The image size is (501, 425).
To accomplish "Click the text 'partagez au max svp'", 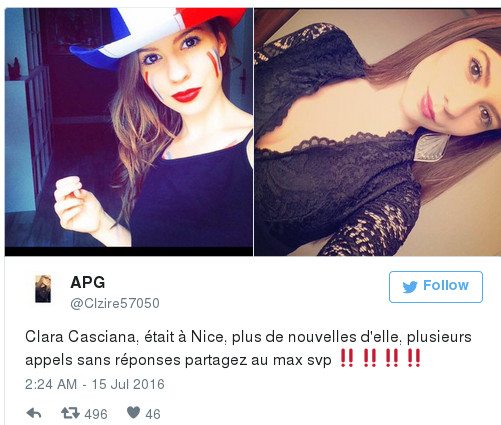I will (x=258, y=360).
